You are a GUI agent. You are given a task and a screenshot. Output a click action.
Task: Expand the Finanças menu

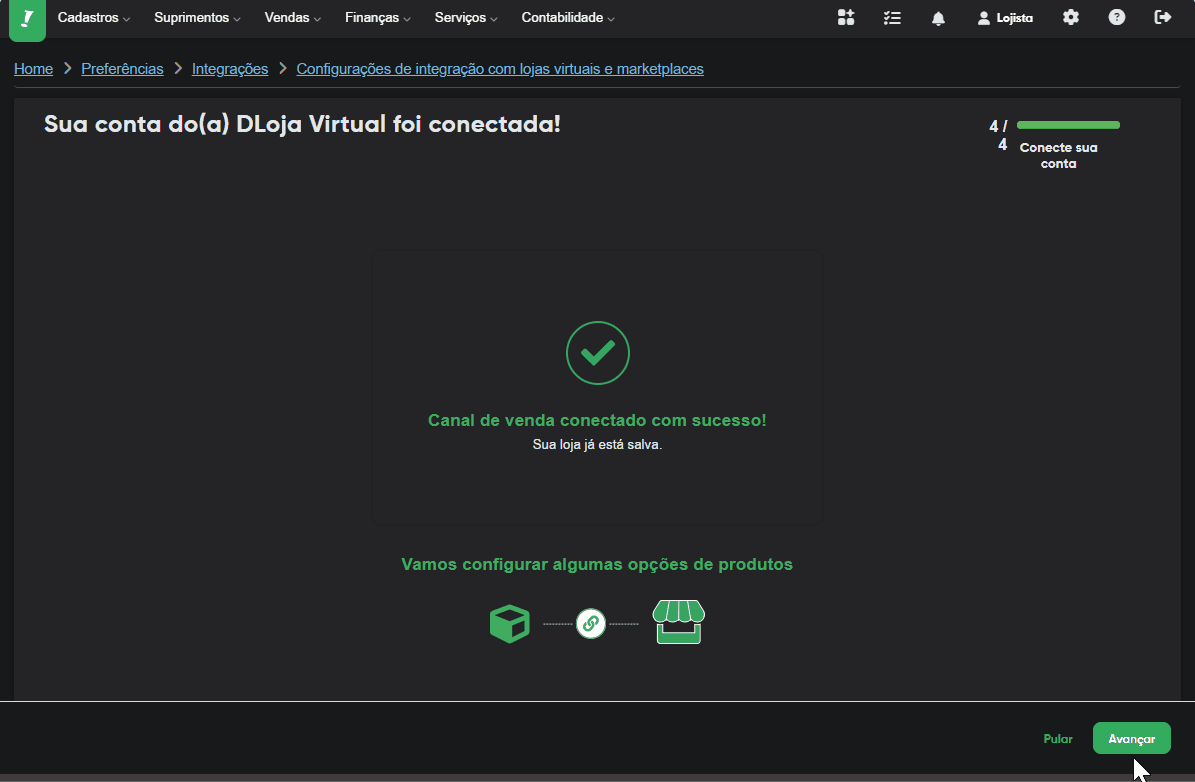378,18
